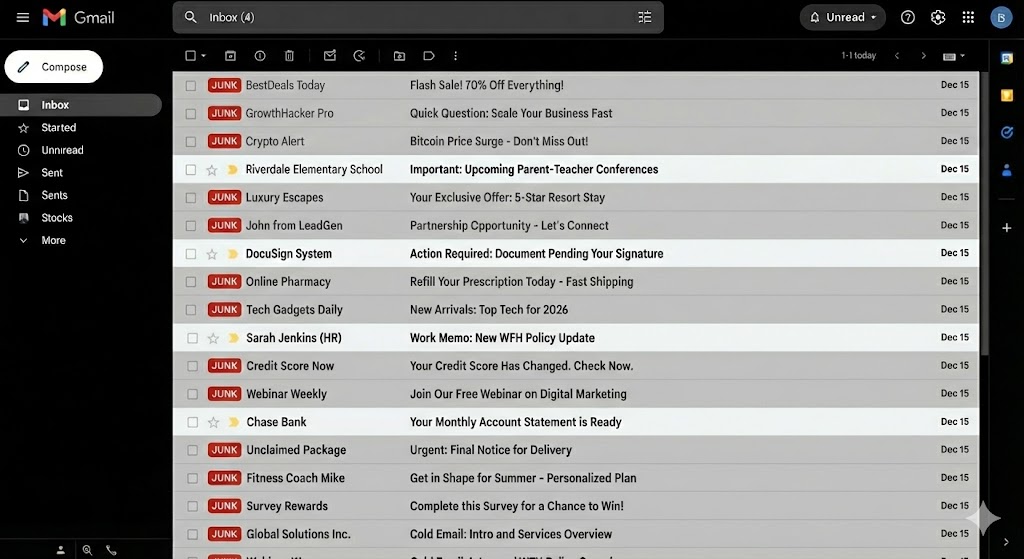Screen dimensions: 1024x559
Task: Open the Chase Bank monthly statement email
Action: point(575,422)
